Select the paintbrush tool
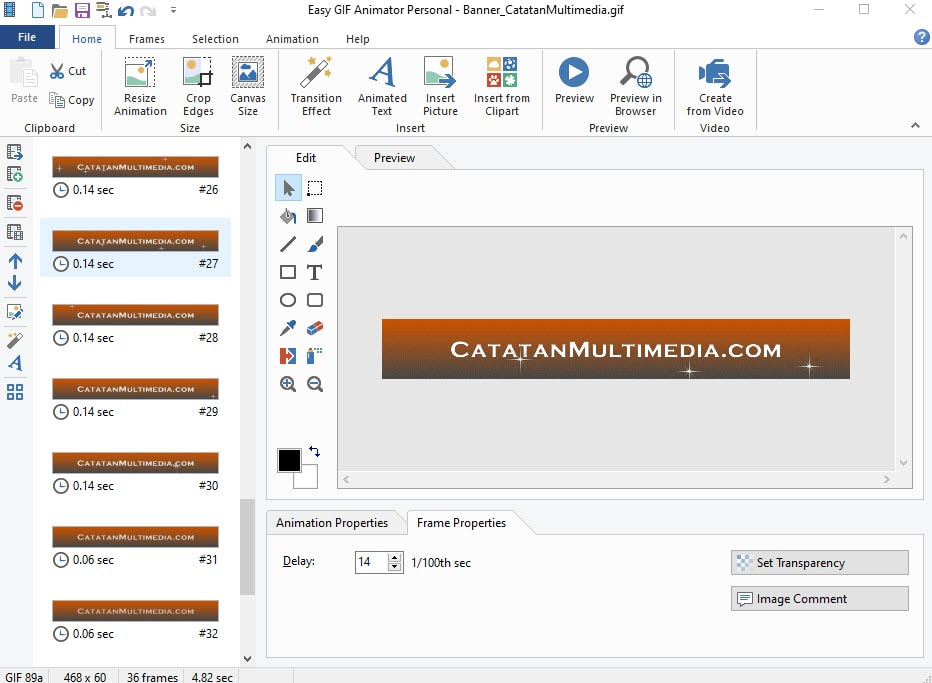The image size is (932, 683). tap(315, 244)
